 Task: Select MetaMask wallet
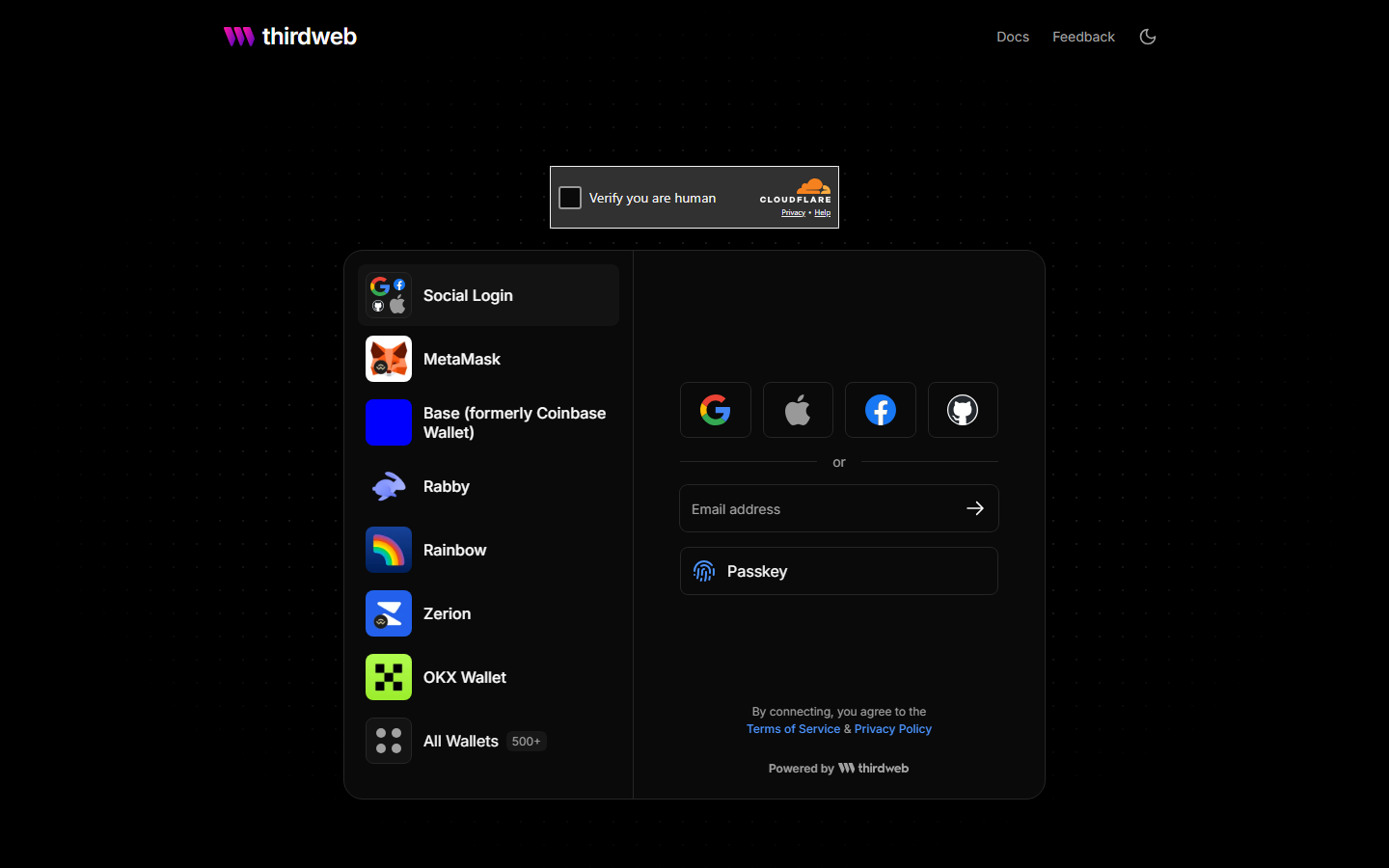click(488, 359)
